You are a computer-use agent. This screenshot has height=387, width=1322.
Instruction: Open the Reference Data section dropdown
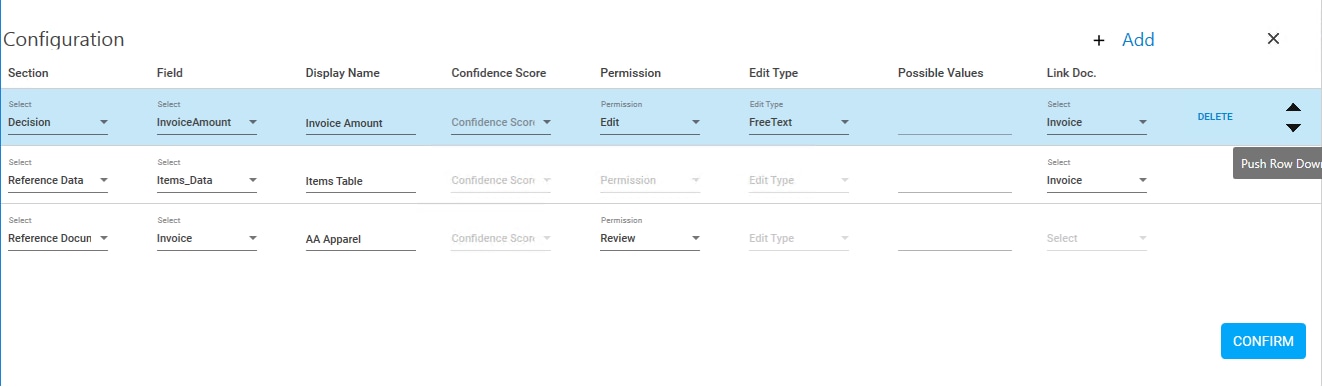point(58,180)
